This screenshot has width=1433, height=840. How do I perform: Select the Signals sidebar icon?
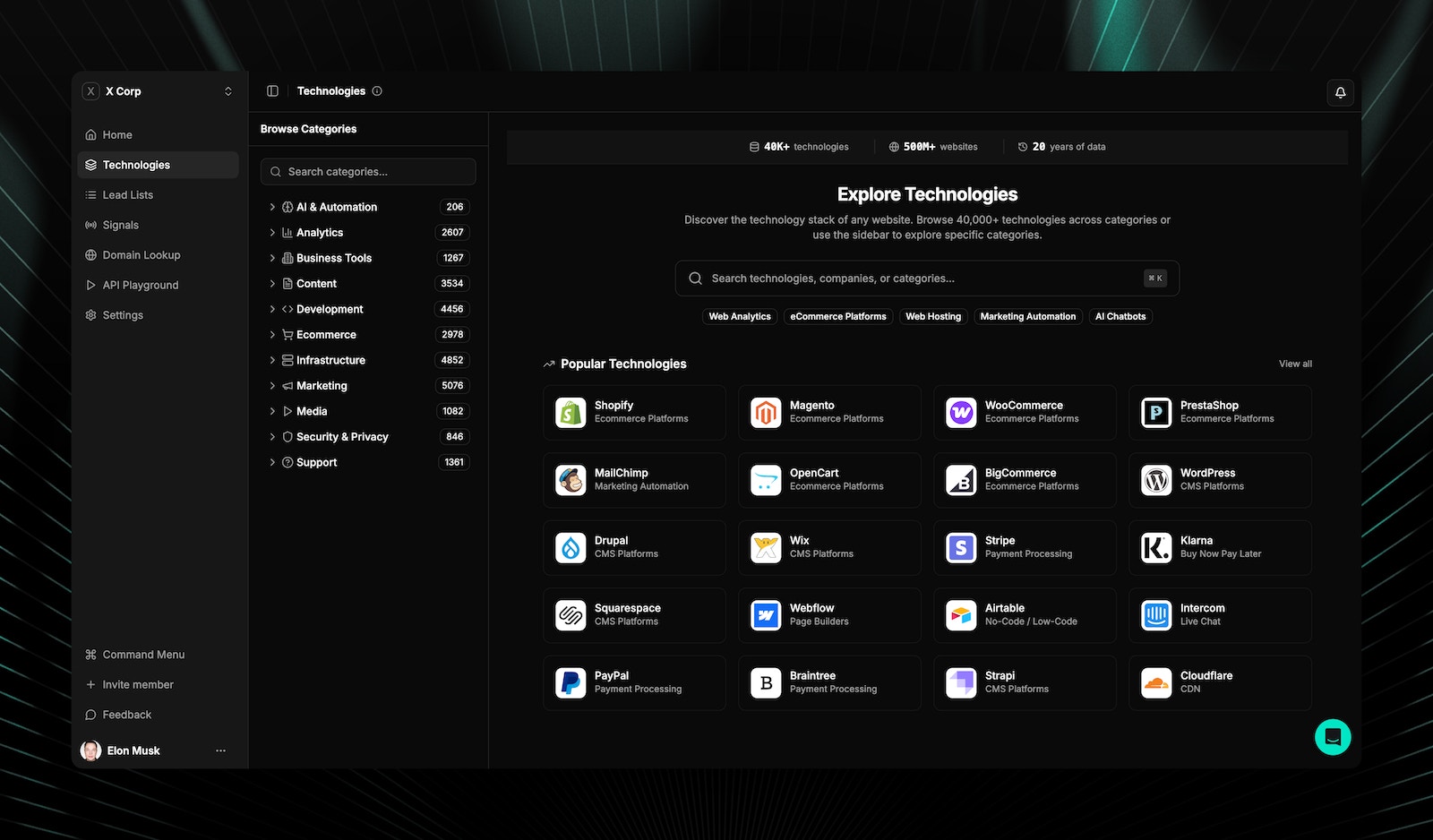90,225
